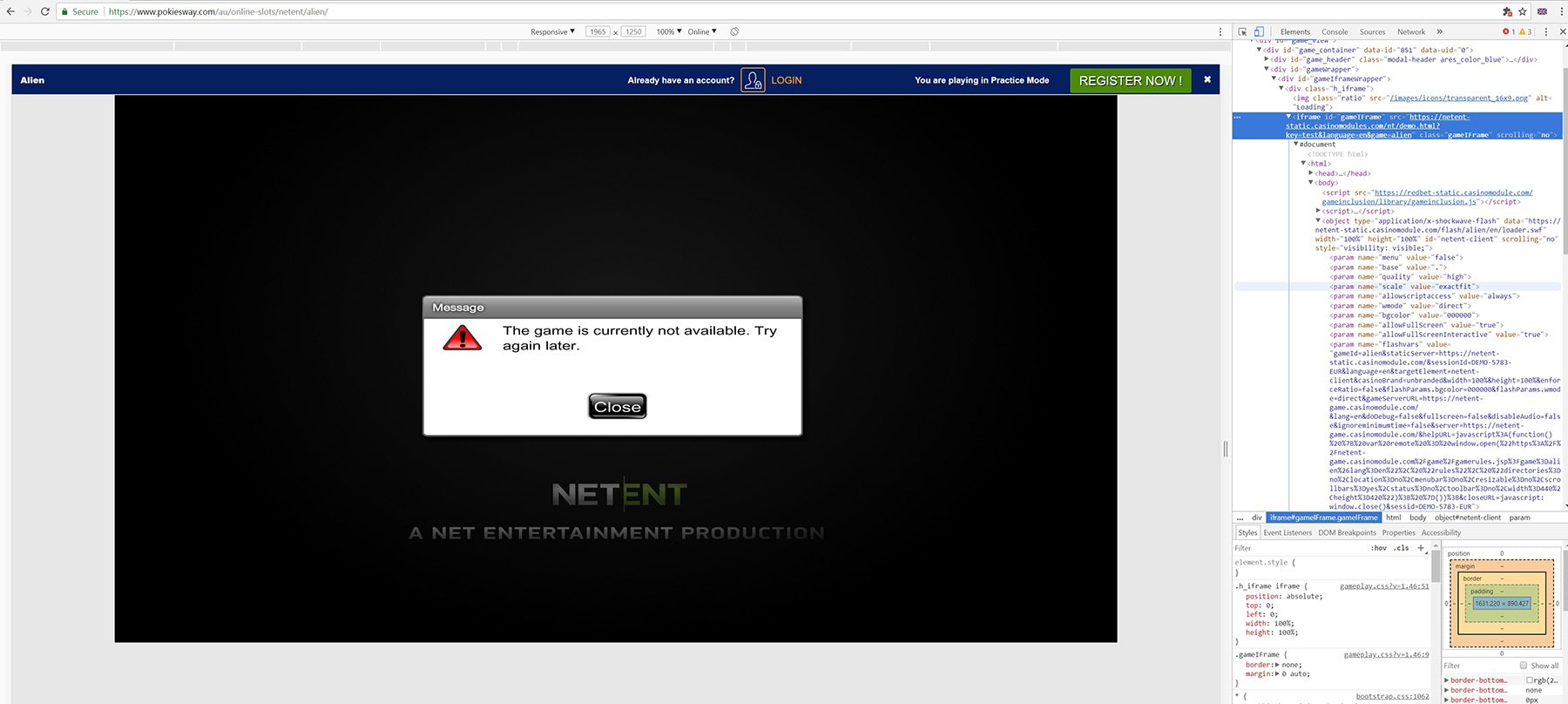
Task: Open the Properties pane tab
Action: coord(1399,532)
